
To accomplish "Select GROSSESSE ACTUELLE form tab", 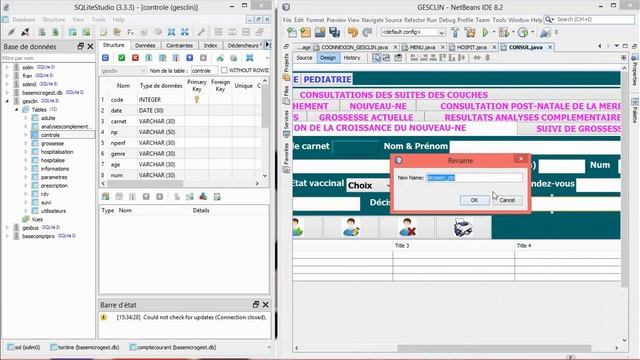I will pos(366,117).
